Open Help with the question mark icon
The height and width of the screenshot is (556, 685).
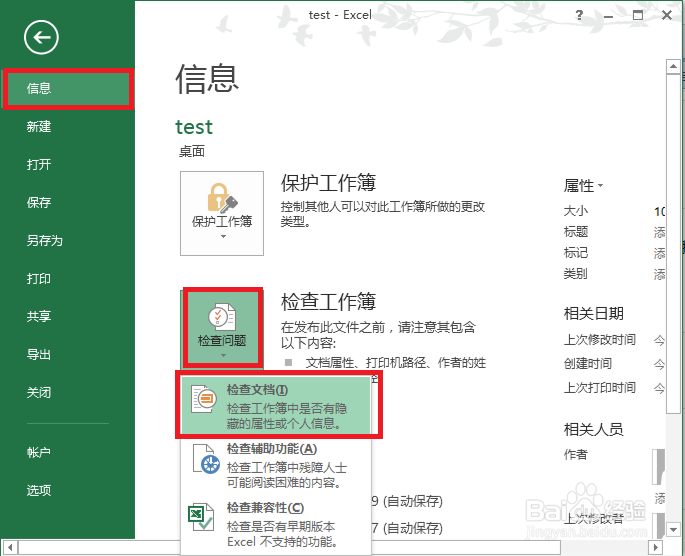pos(579,15)
